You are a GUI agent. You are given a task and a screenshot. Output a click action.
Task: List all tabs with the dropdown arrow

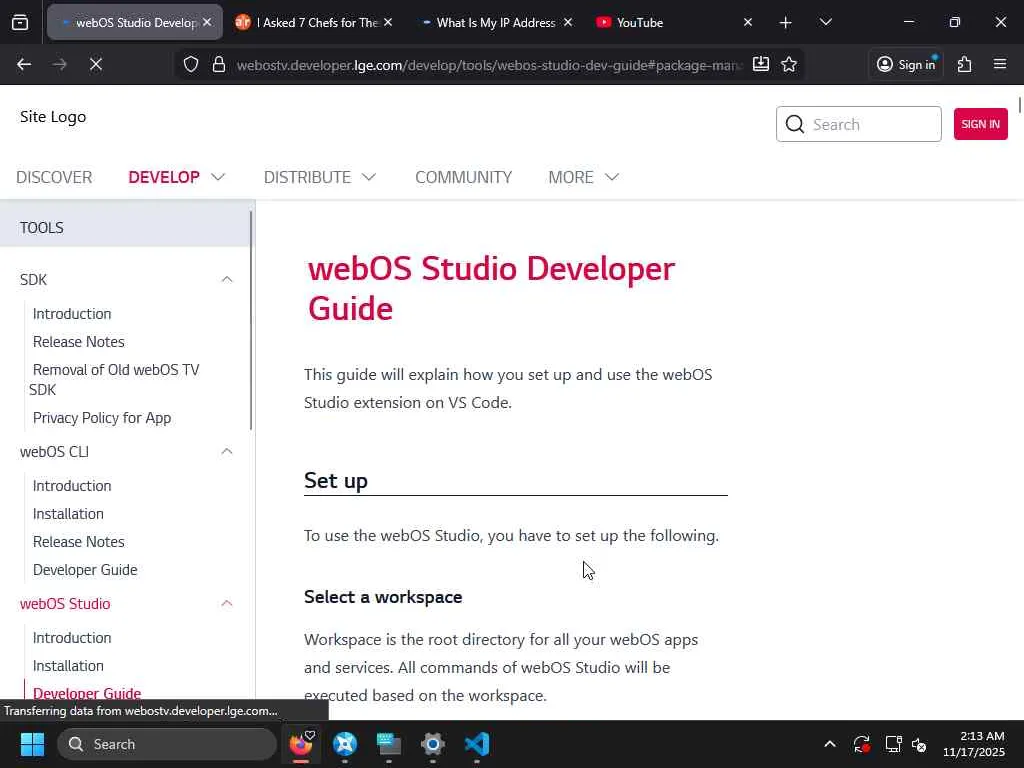[x=825, y=23]
